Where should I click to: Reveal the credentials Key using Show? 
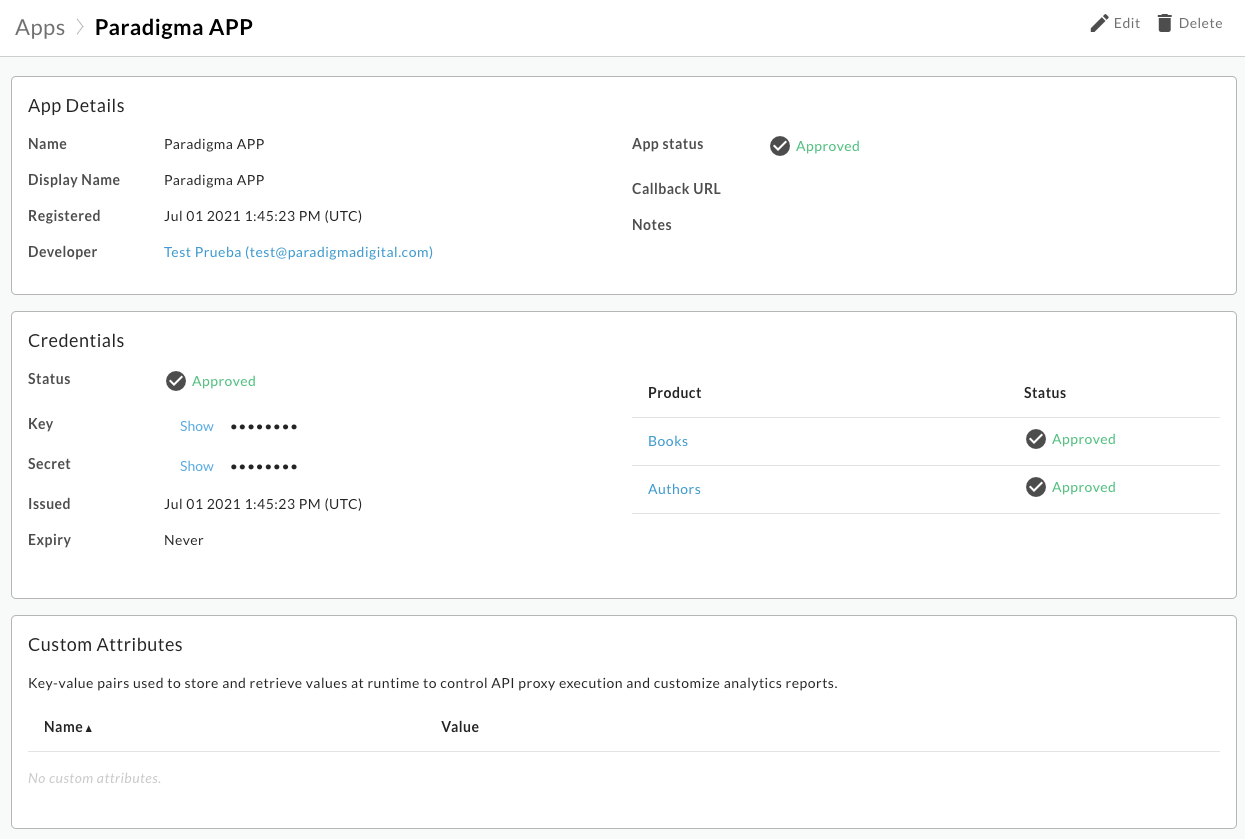pos(196,425)
